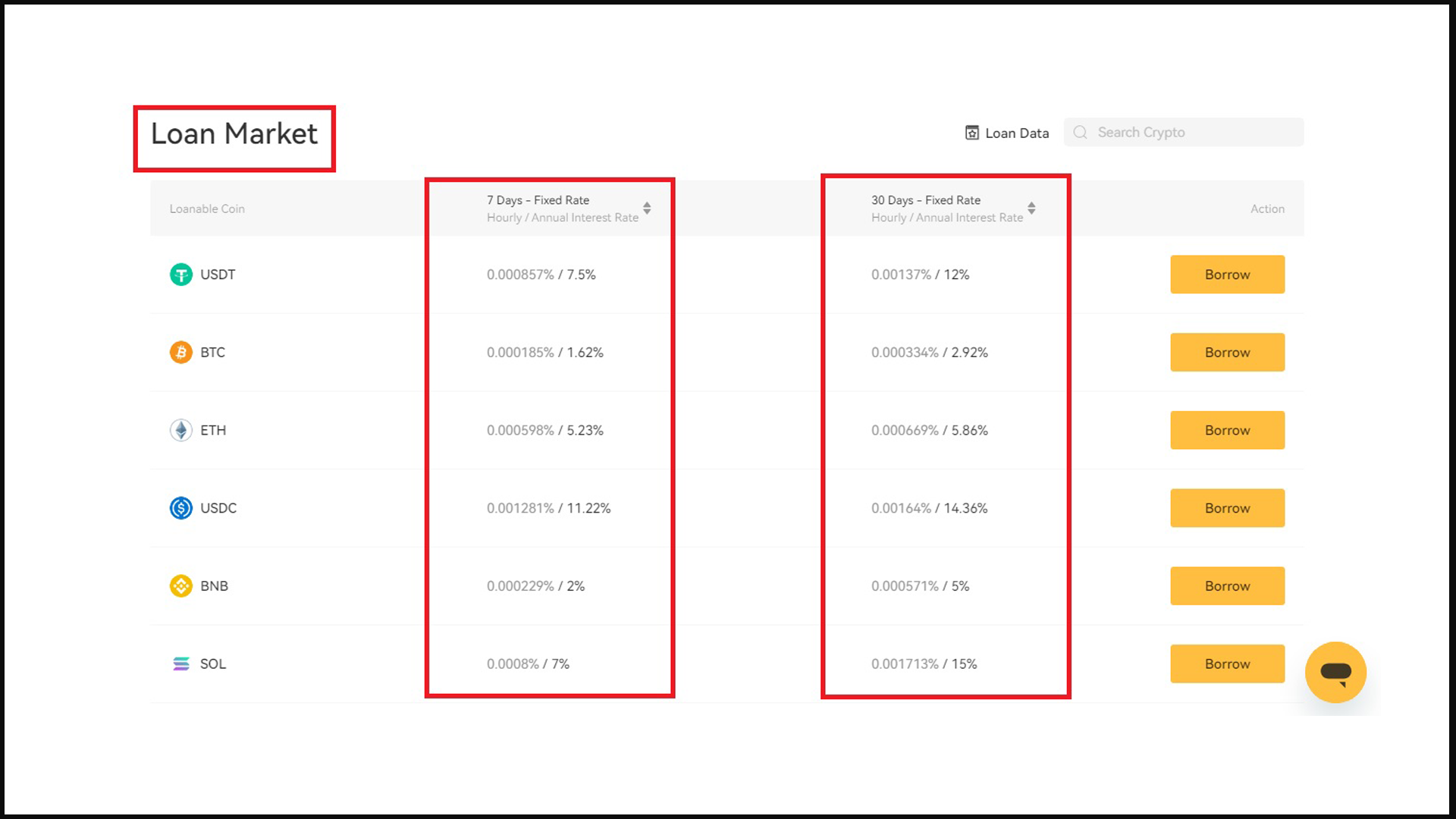Click the BNB coin icon
Viewport: 1456px width, 819px height.
(x=180, y=586)
